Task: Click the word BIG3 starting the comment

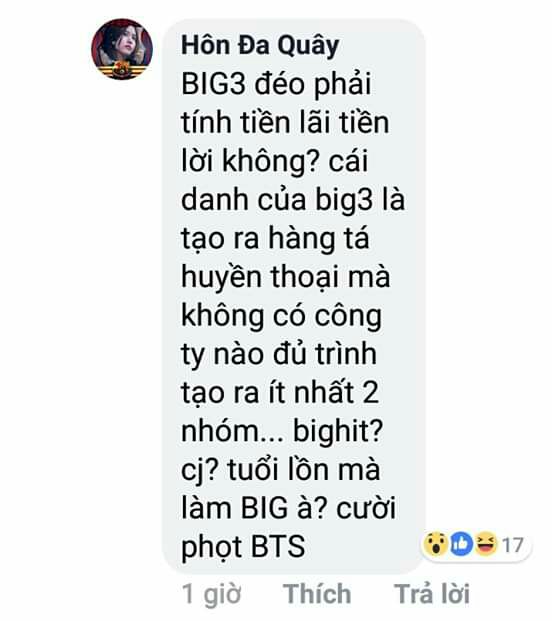Action: [x=213, y=84]
